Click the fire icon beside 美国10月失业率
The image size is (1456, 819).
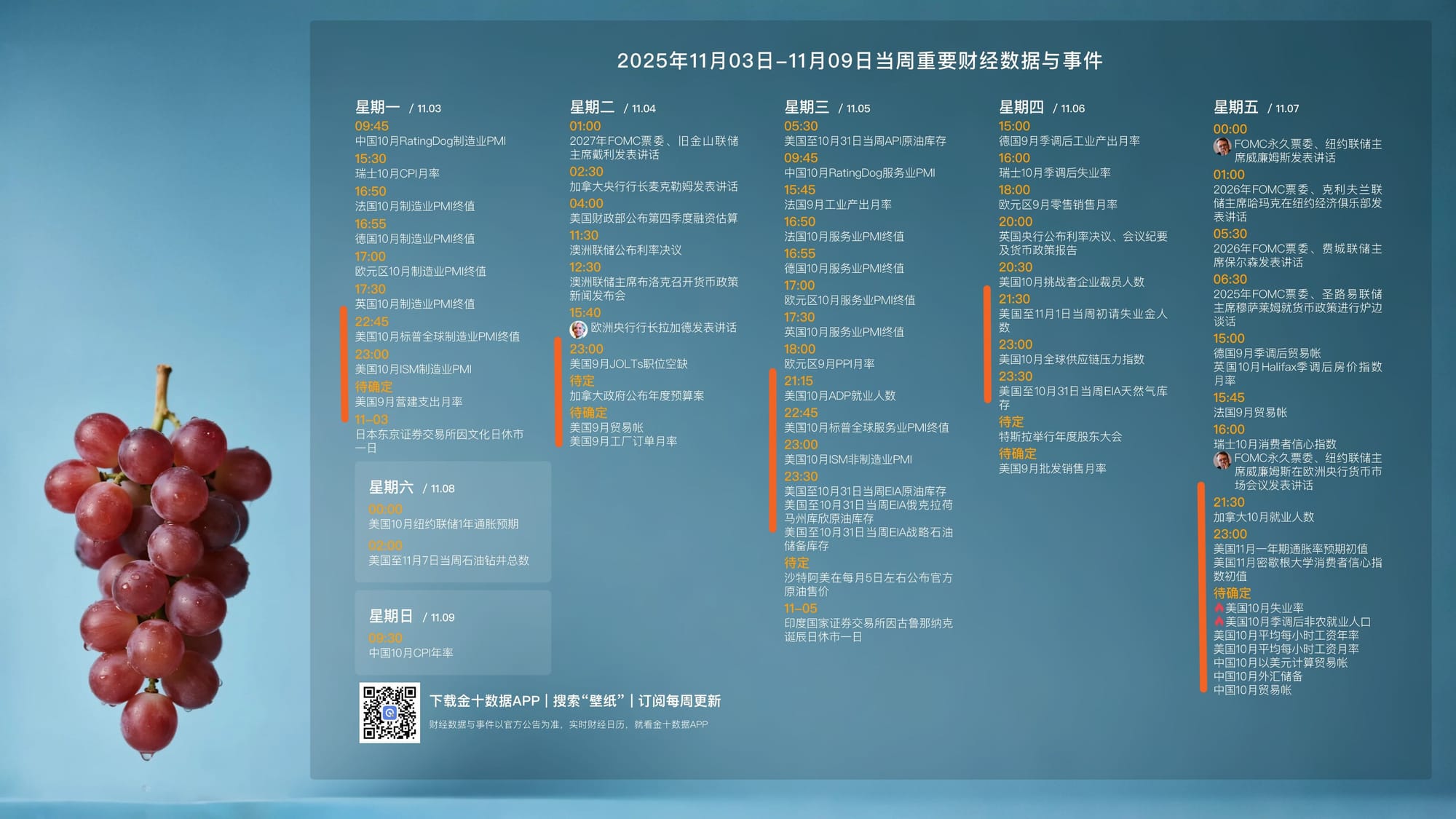(1219, 608)
